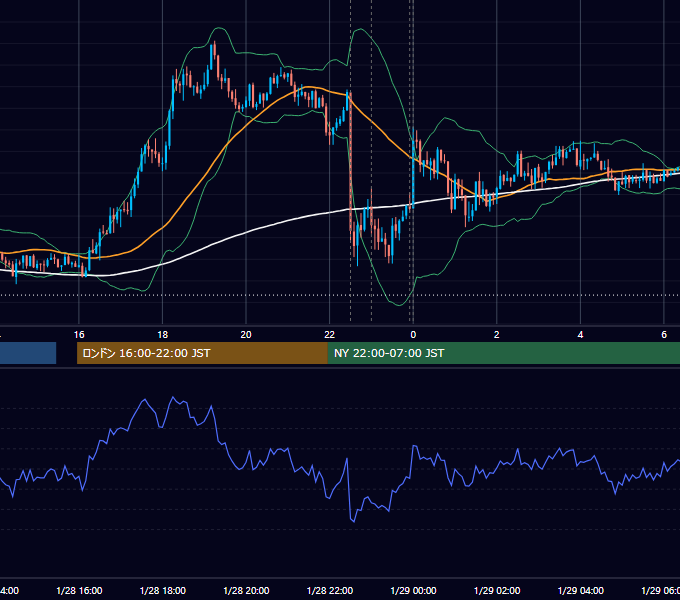Click the "1/28 18:00" date label

163,590
